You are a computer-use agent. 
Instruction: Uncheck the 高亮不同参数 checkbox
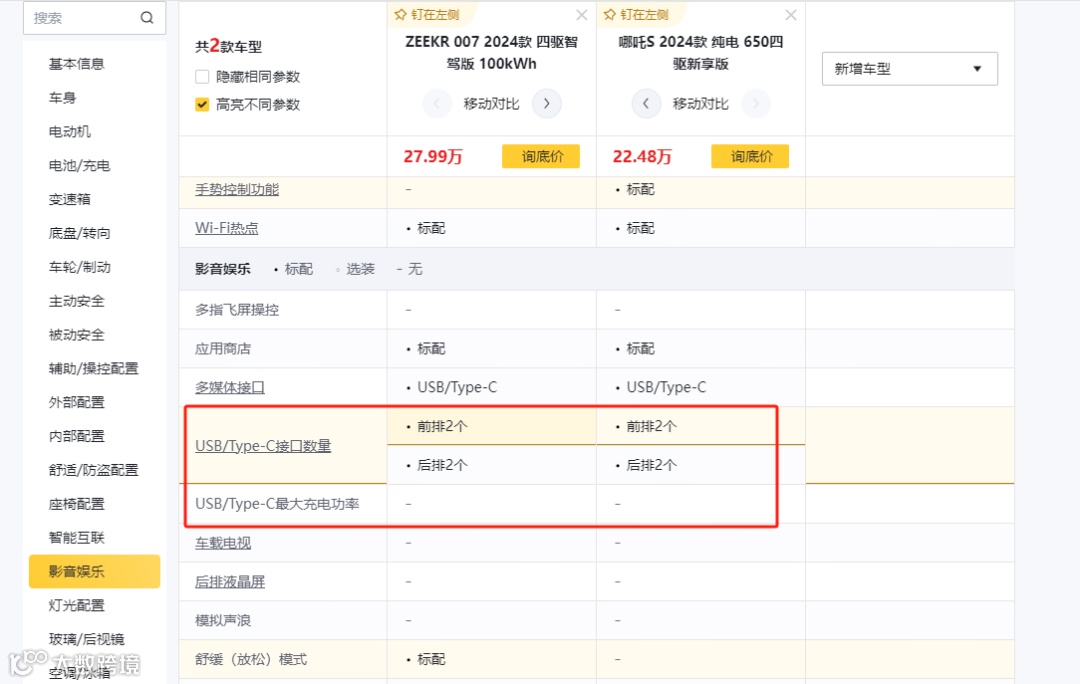coord(202,105)
